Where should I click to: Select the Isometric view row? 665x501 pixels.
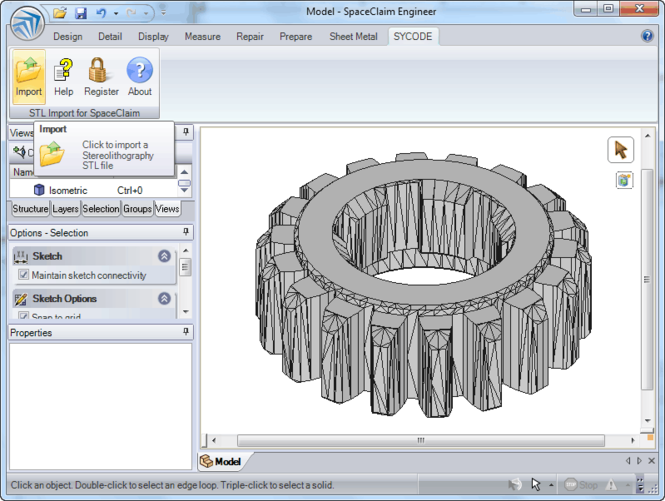pos(94,190)
